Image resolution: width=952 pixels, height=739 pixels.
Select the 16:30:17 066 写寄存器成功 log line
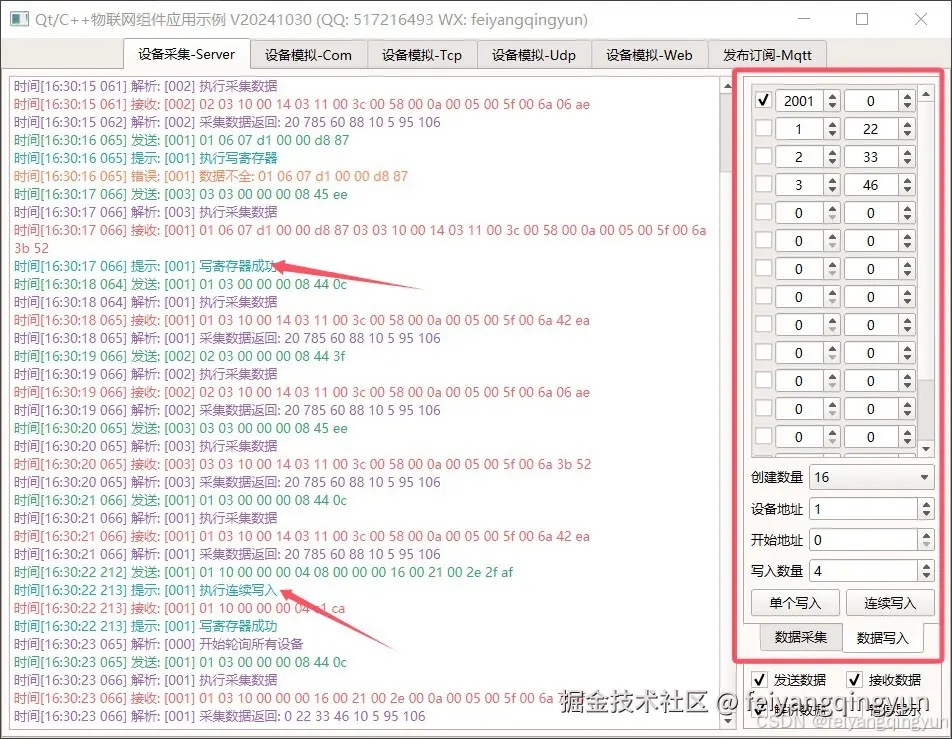coord(146,266)
